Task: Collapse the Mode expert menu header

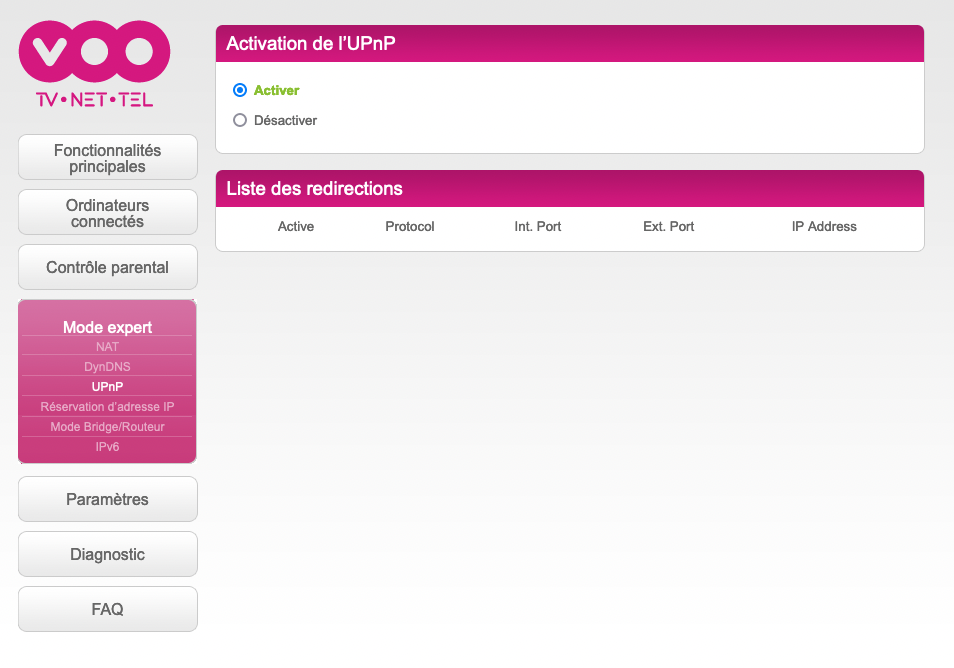Action: [108, 327]
